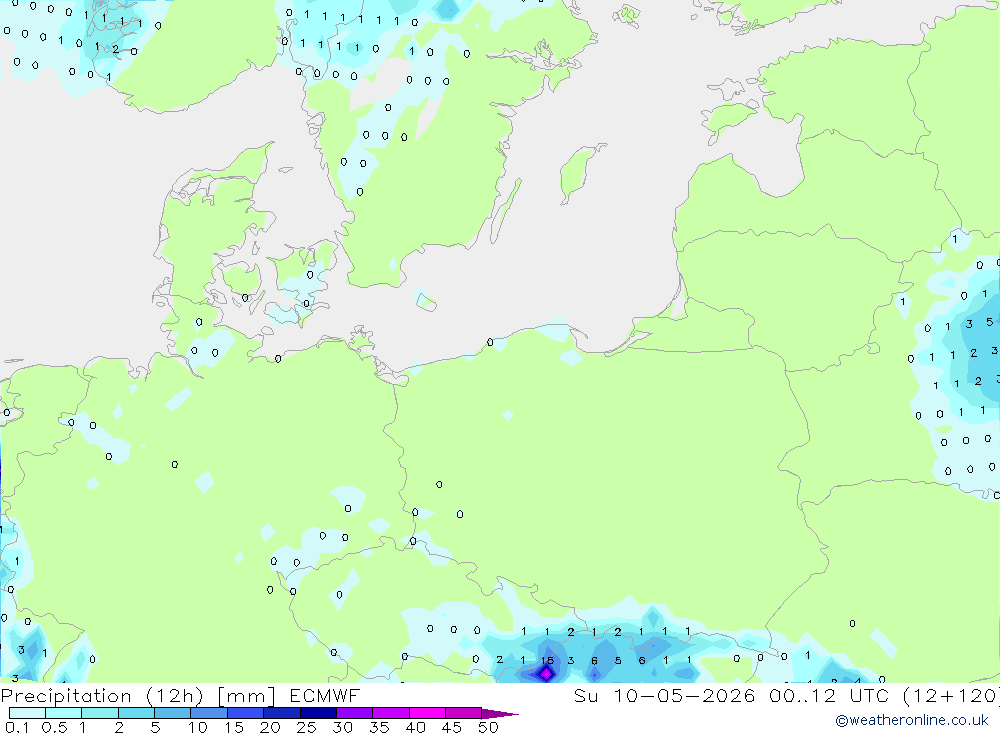Click the legend scale label 45
Screen dimensions: 1000x733
[452, 727]
